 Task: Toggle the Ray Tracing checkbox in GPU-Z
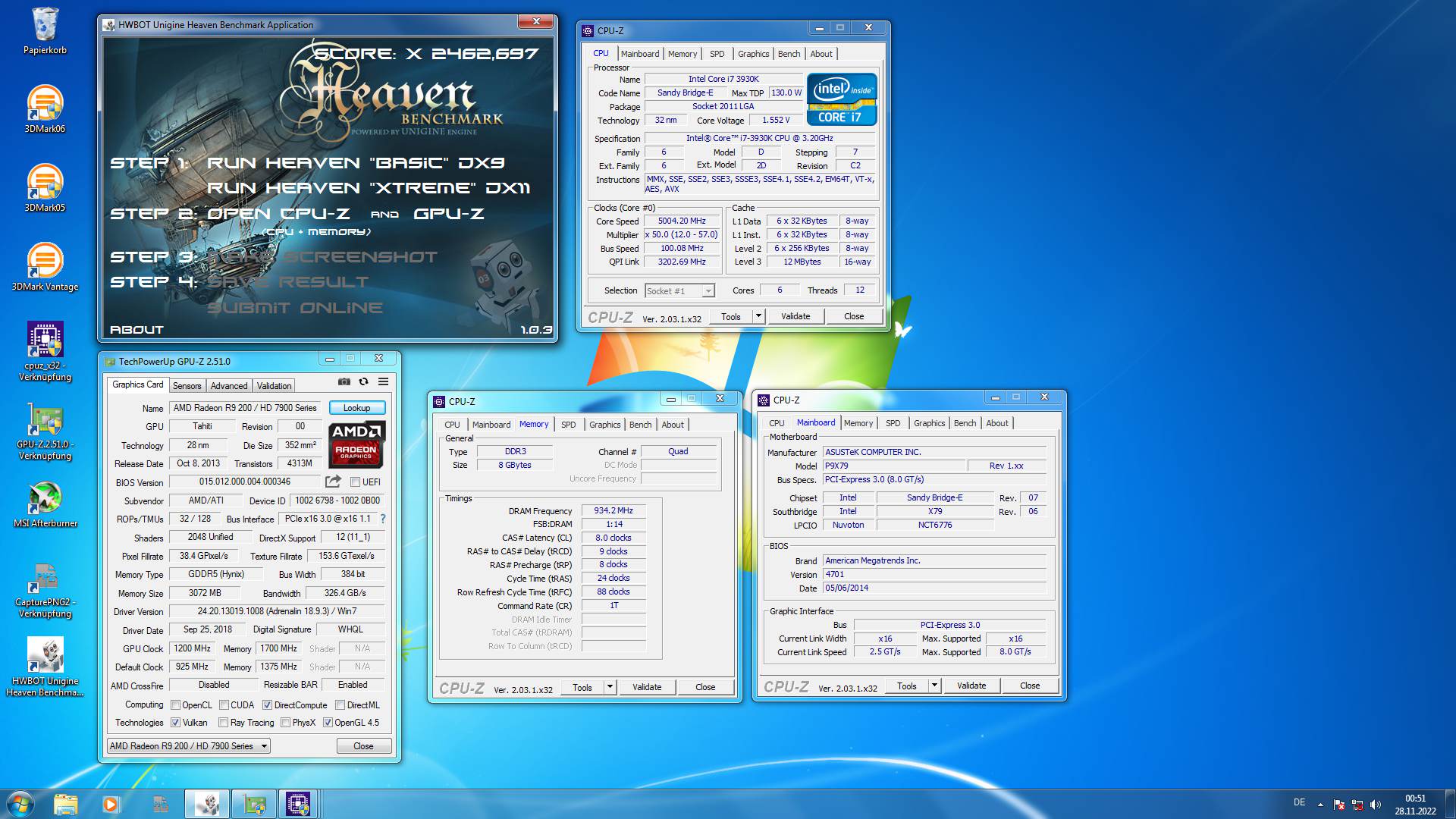pyautogui.click(x=223, y=723)
